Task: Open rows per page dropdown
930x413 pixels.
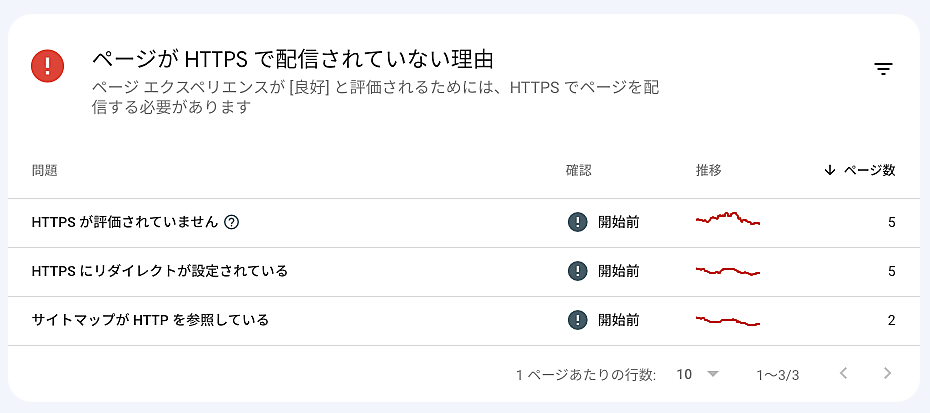Action: [x=713, y=374]
